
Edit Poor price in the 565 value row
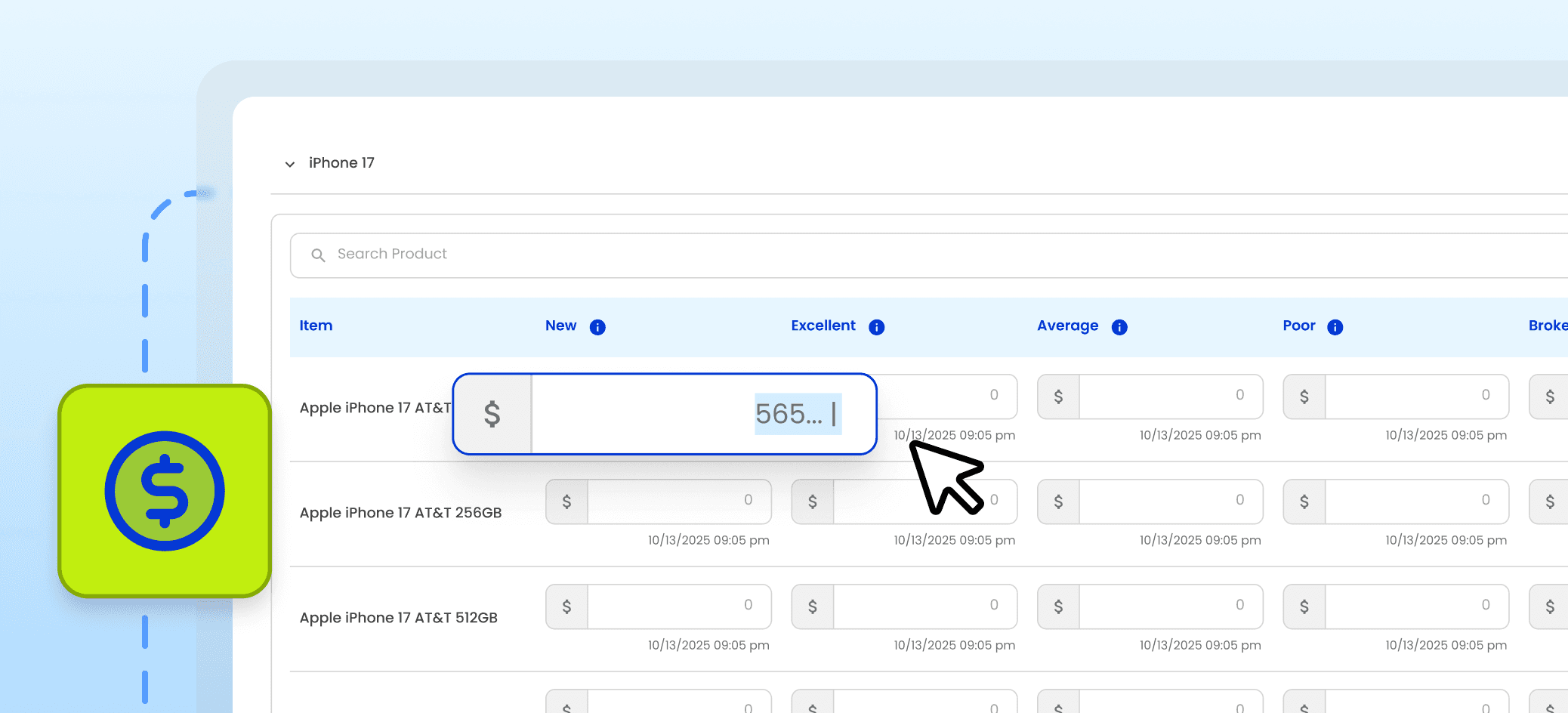(x=1396, y=397)
